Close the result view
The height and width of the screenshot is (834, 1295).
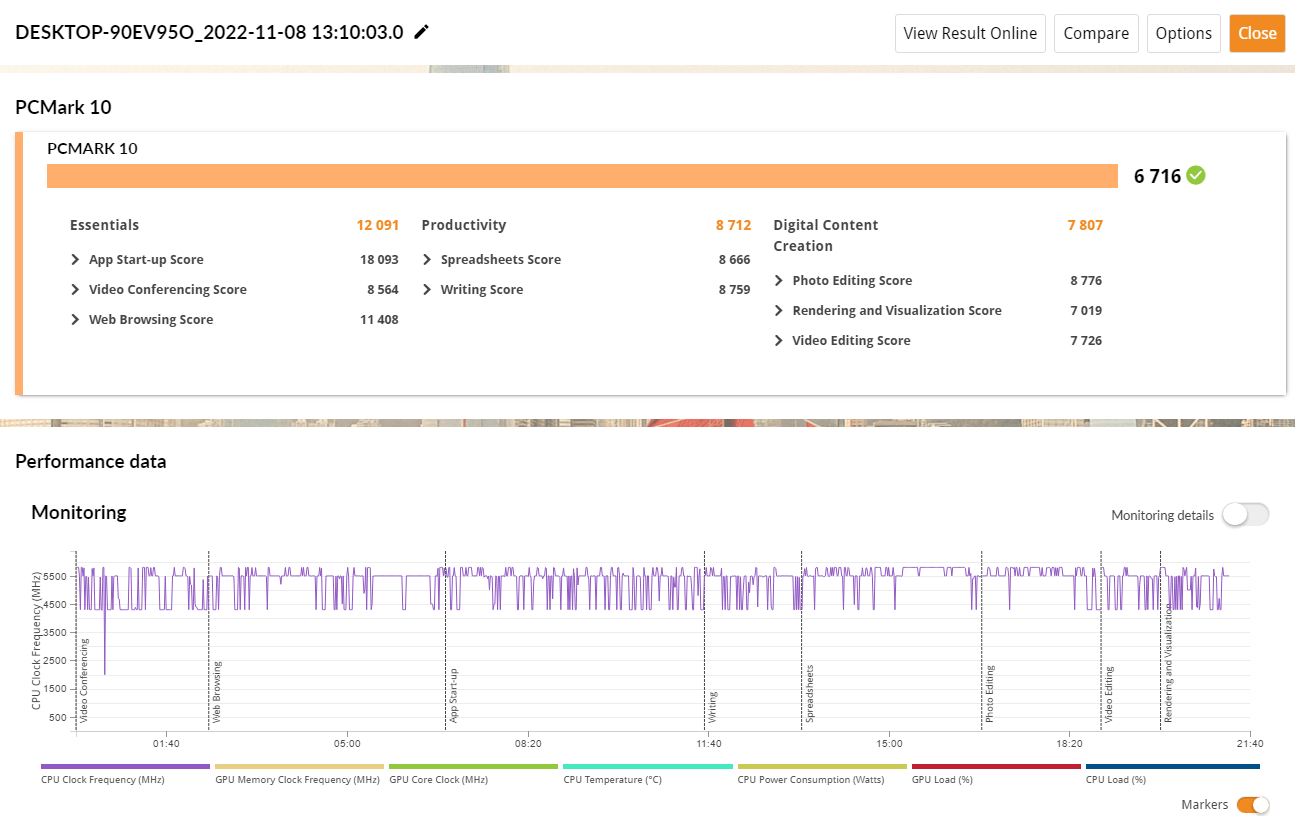[x=1257, y=33]
